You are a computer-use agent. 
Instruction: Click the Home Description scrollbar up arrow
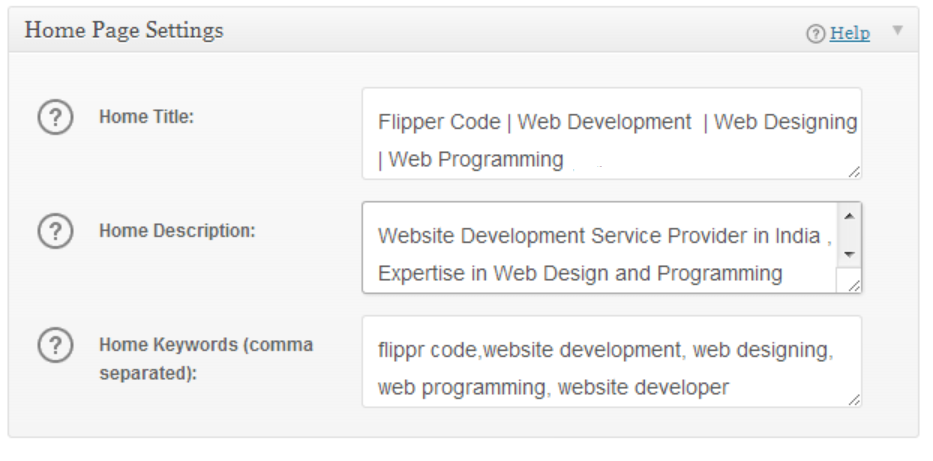coord(849,216)
